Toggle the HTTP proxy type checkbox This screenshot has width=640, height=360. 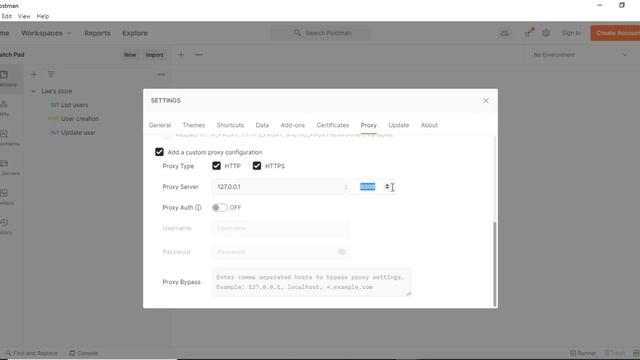(216, 166)
